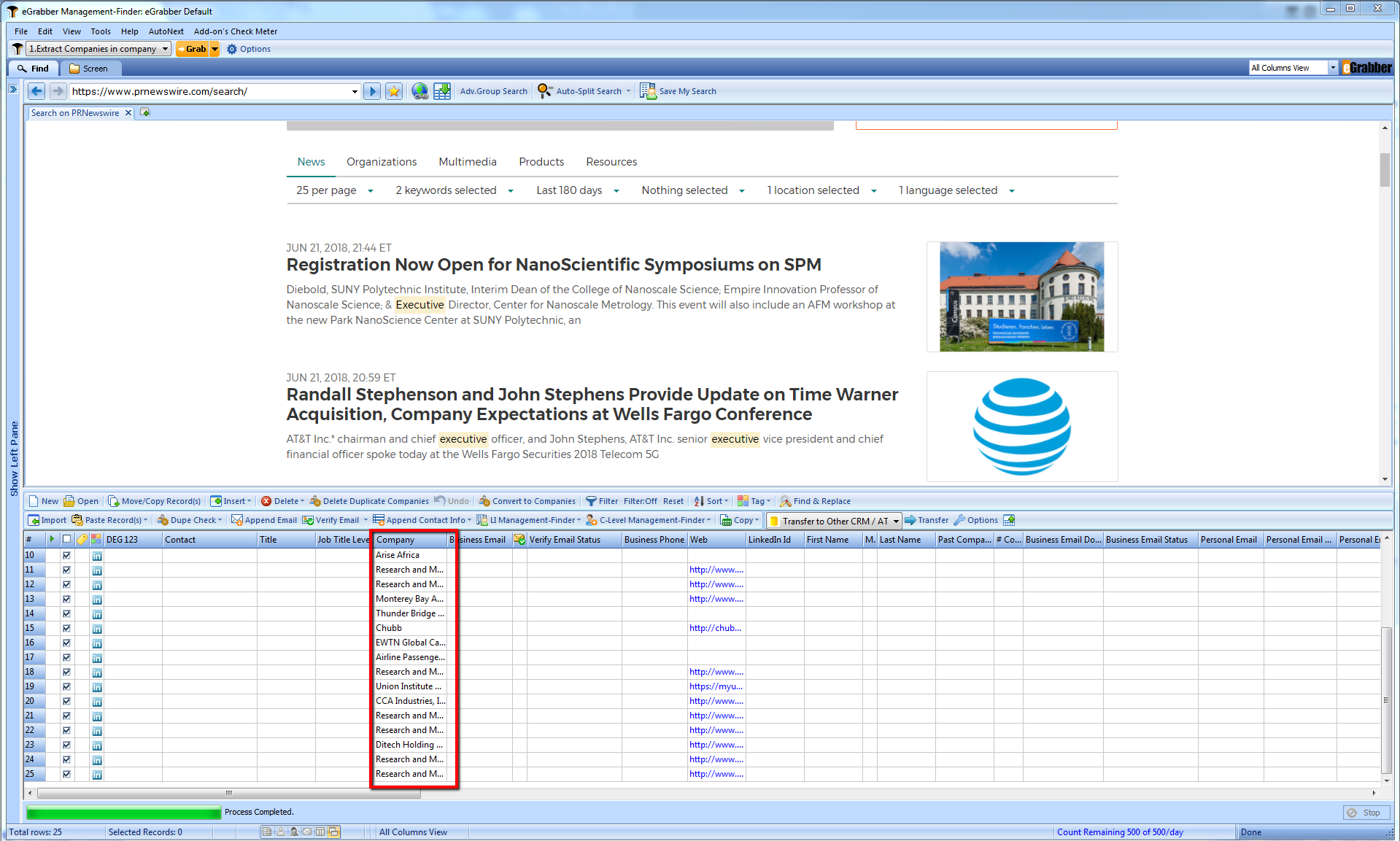The height and width of the screenshot is (841, 1400).
Task: Open the All Columns View dropdown
Action: [x=1332, y=68]
